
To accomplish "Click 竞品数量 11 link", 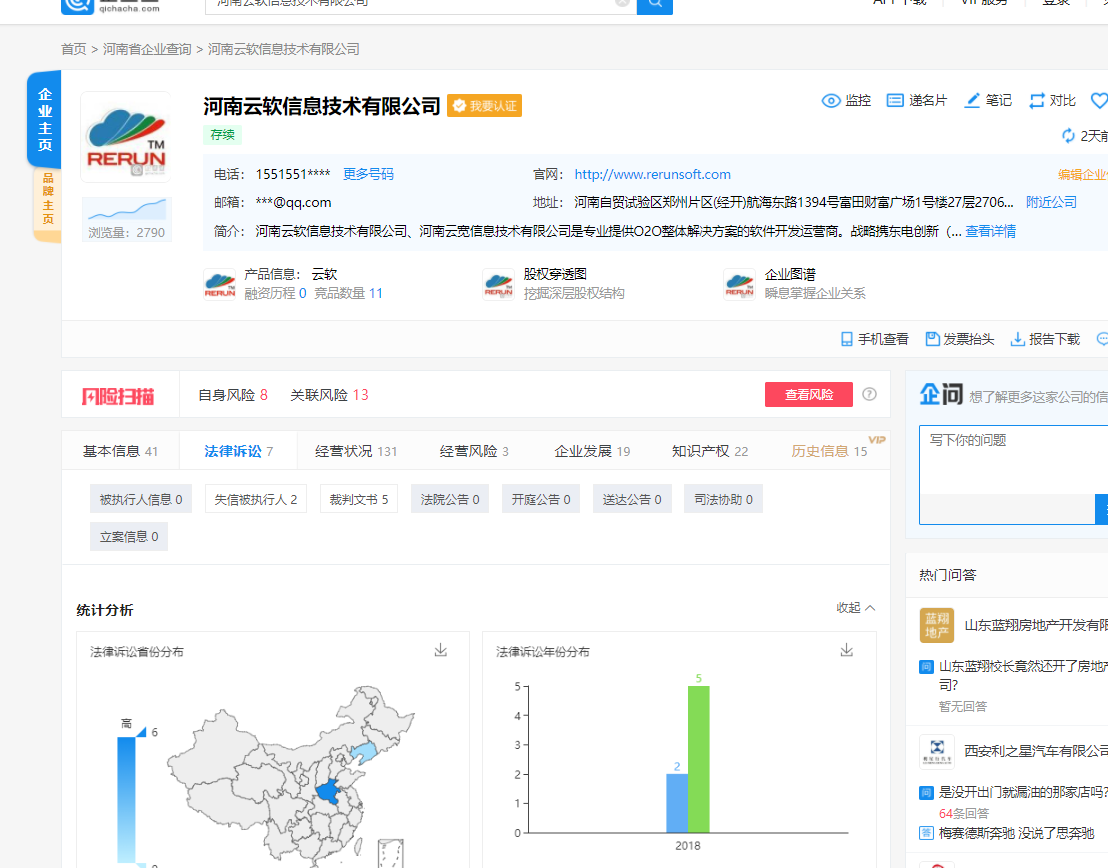I will pos(348,293).
